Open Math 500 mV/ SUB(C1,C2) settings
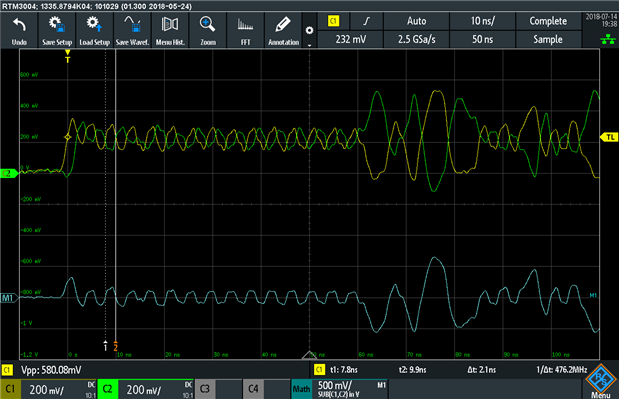Viewport: 619px width, 399px height. (x=350, y=389)
